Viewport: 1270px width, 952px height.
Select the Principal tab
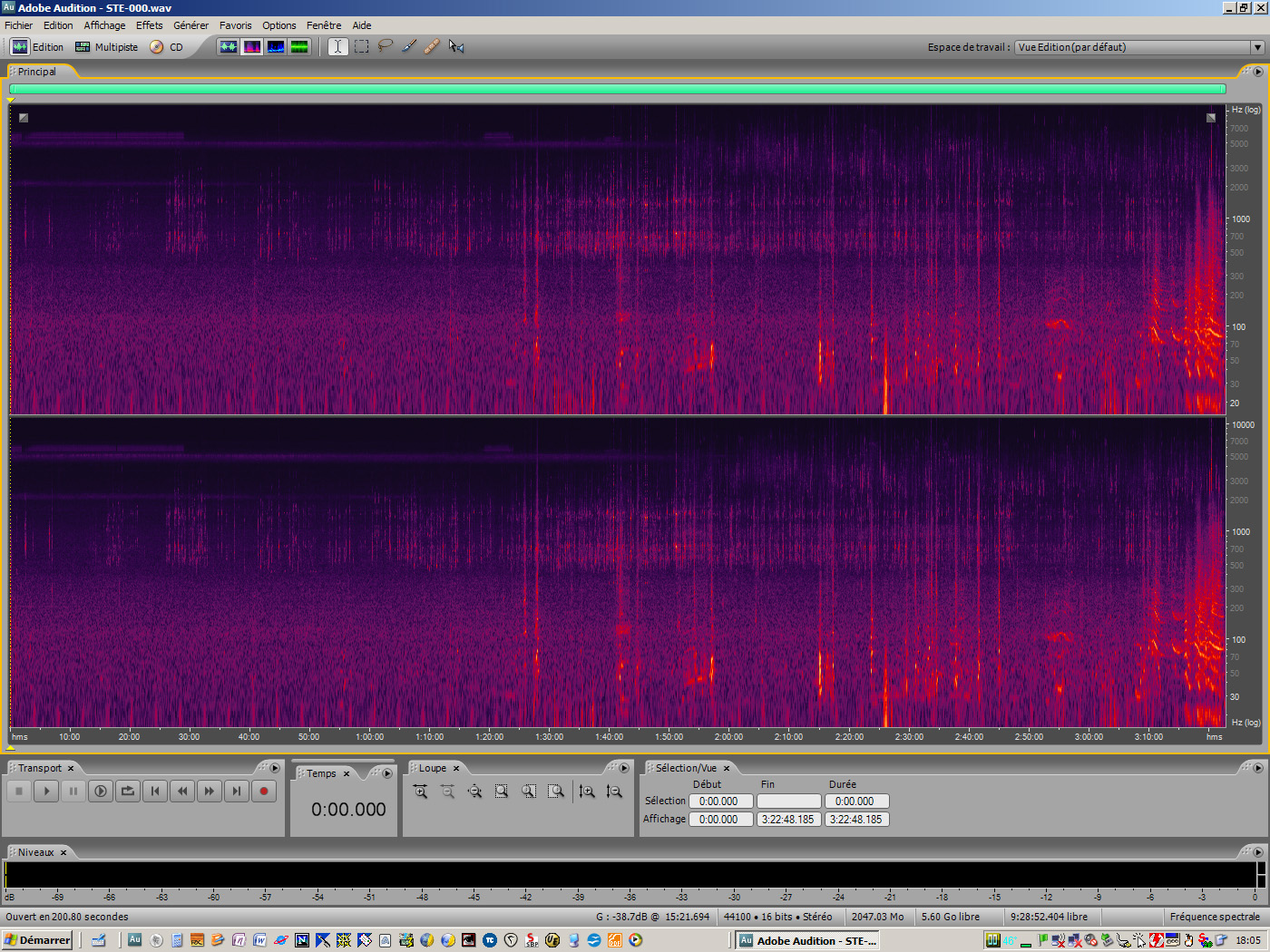40,71
